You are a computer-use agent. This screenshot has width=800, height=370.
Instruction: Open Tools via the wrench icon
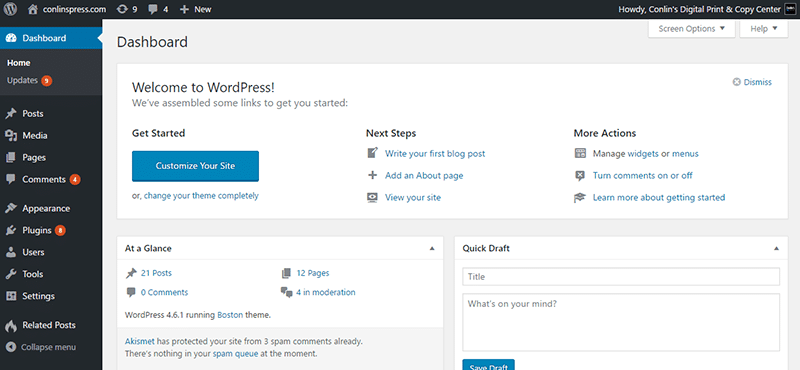click(11, 274)
